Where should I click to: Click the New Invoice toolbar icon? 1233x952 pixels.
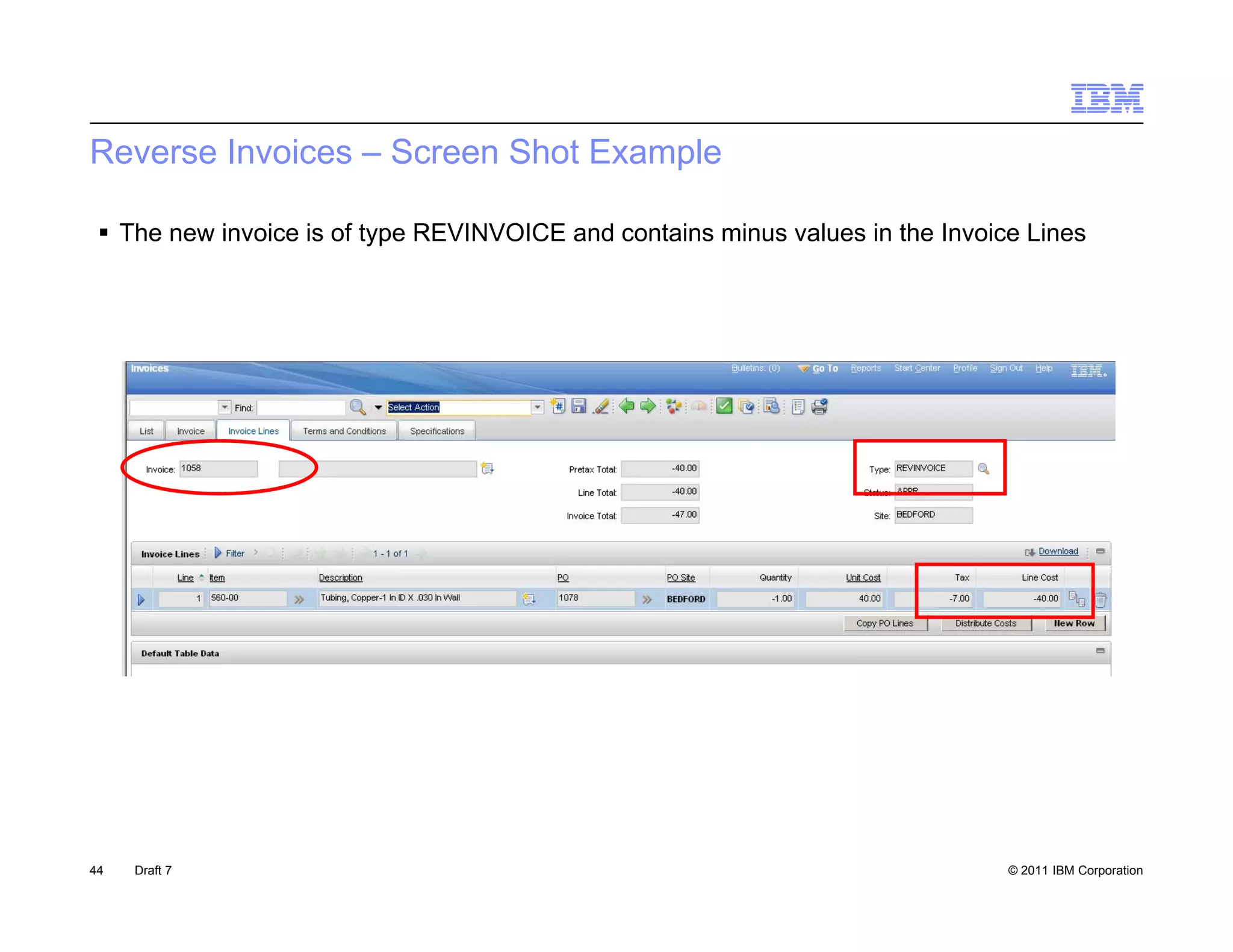pyautogui.click(x=558, y=406)
